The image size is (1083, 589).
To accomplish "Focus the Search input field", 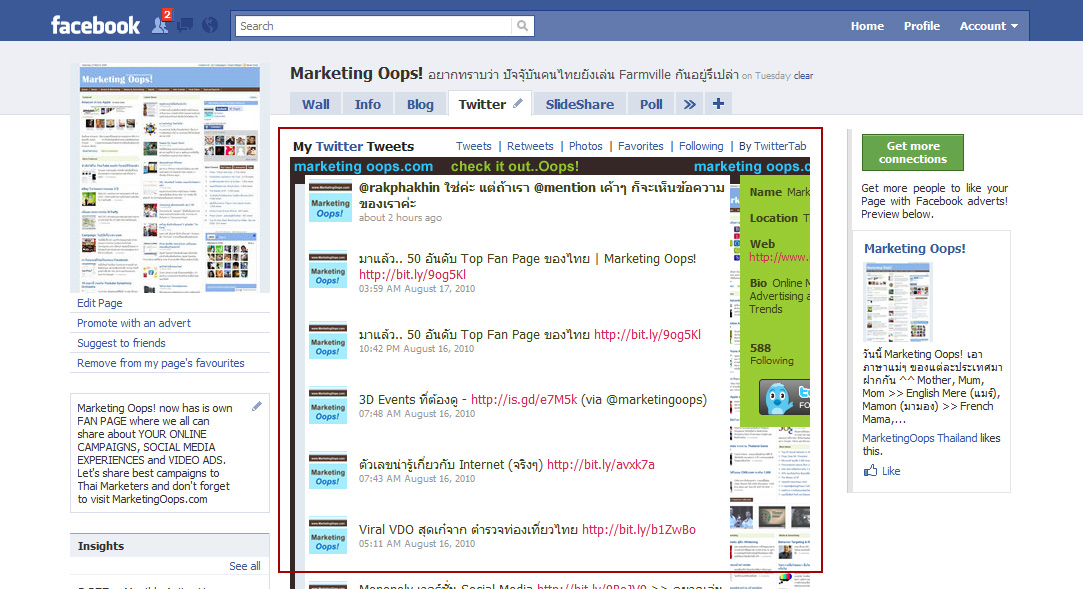I will point(374,26).
